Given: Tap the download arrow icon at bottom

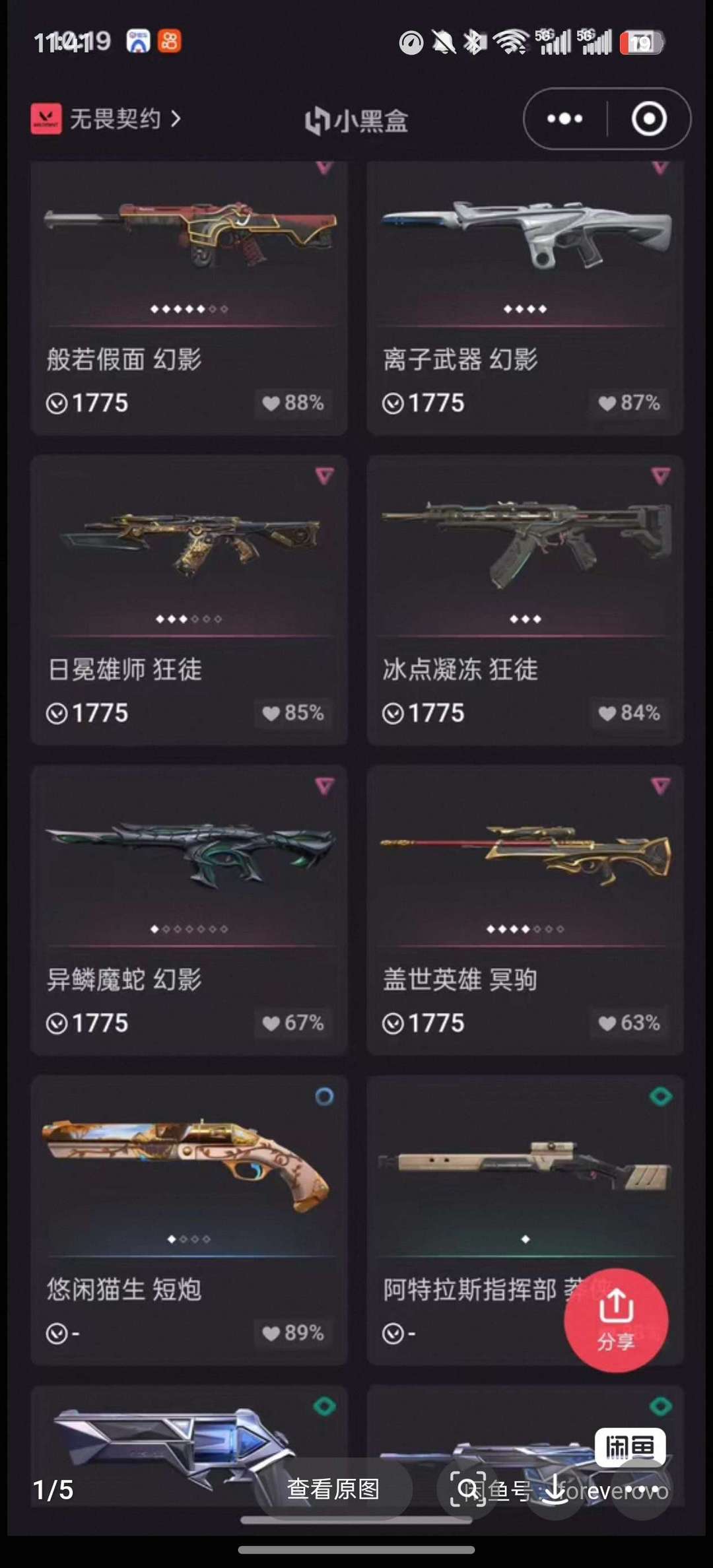Looking at the screenshot, I should click(x=555, y=1489).
